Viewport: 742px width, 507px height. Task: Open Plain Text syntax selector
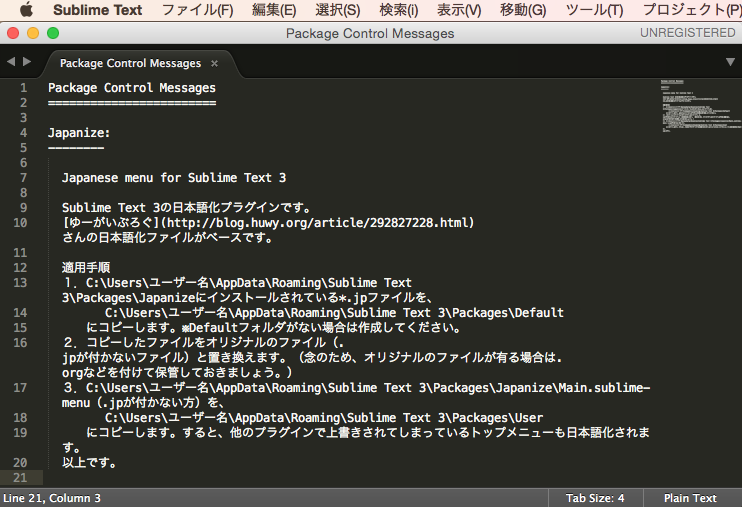tap(690, 498)
